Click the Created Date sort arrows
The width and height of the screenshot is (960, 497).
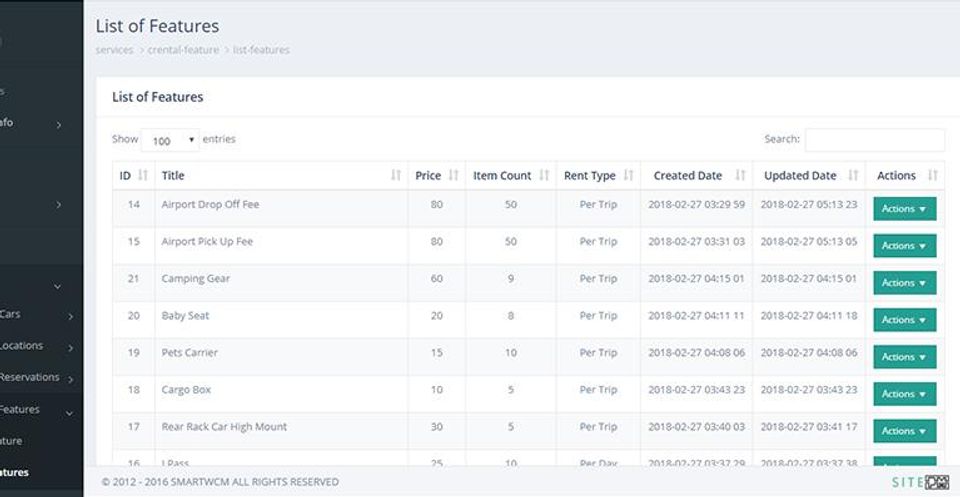coord(741,176)
